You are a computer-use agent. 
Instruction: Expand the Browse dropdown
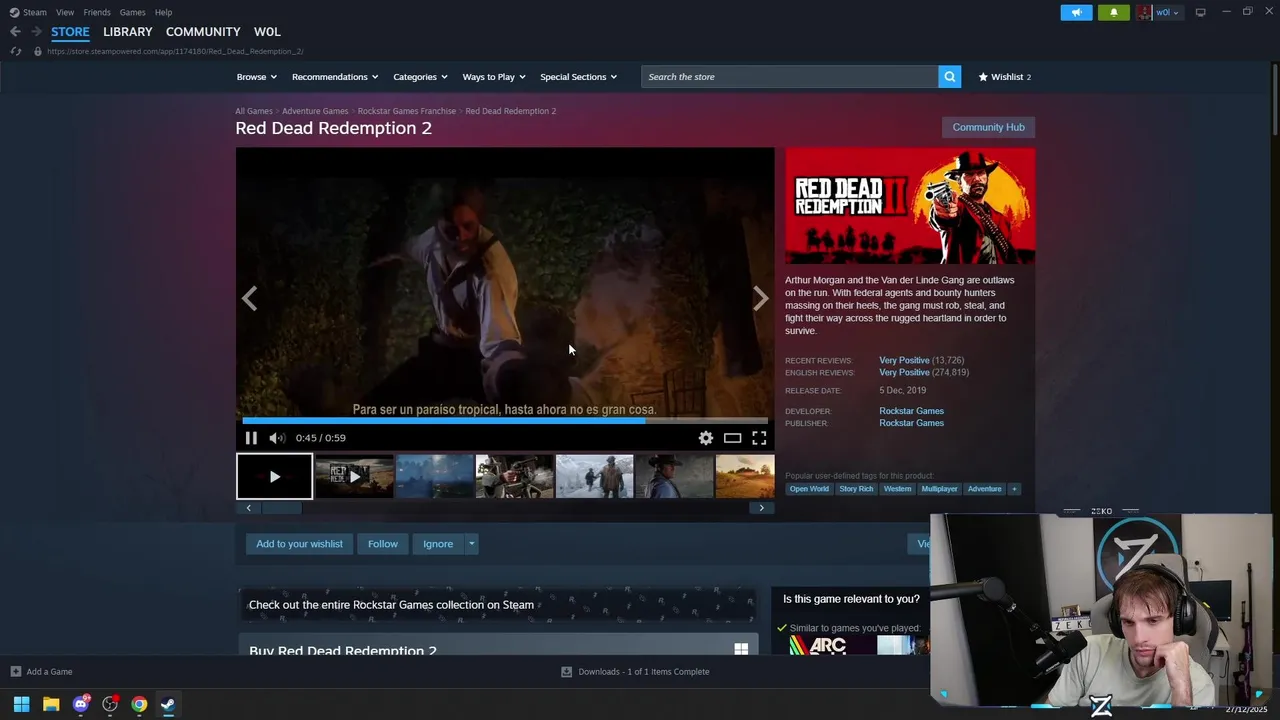(x=255, y=77)
